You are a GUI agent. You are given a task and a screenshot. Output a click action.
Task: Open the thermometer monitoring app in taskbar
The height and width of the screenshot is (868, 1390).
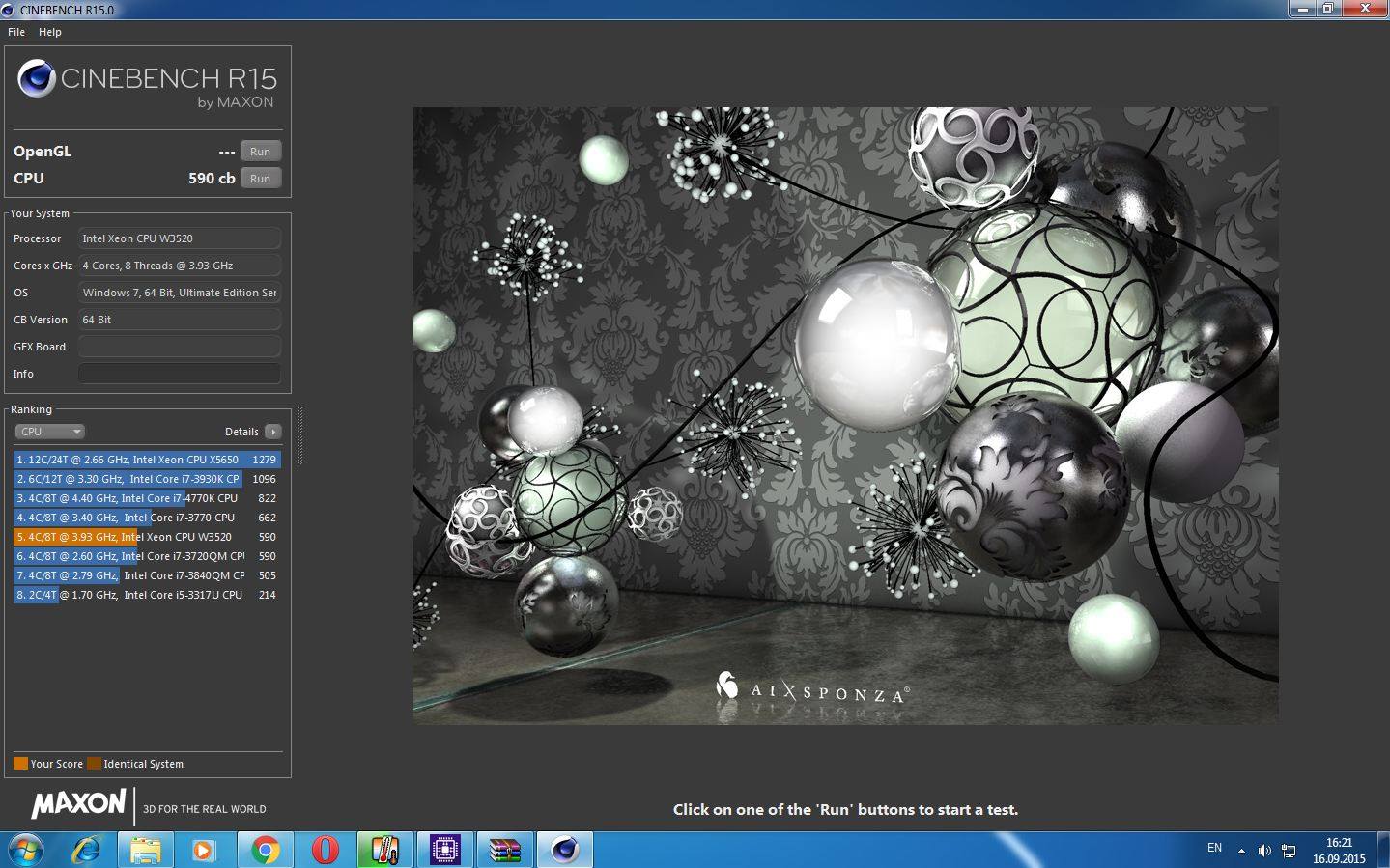tap(384, 850)
